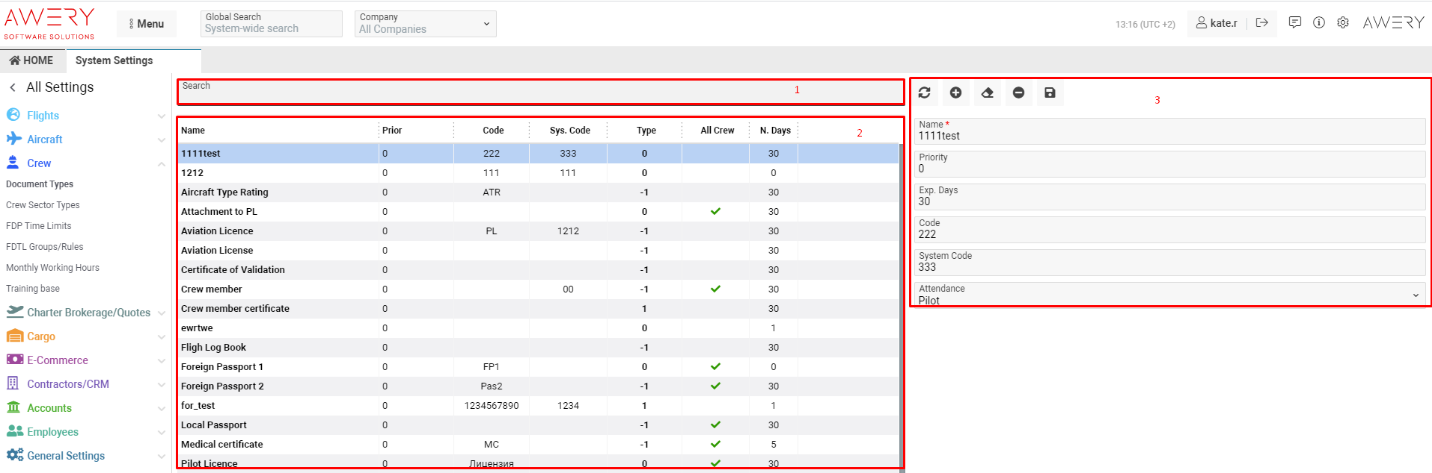Click the Menu button in the top bar
1432x473 pixels.
pyautogui.click(x=146, y=24)
